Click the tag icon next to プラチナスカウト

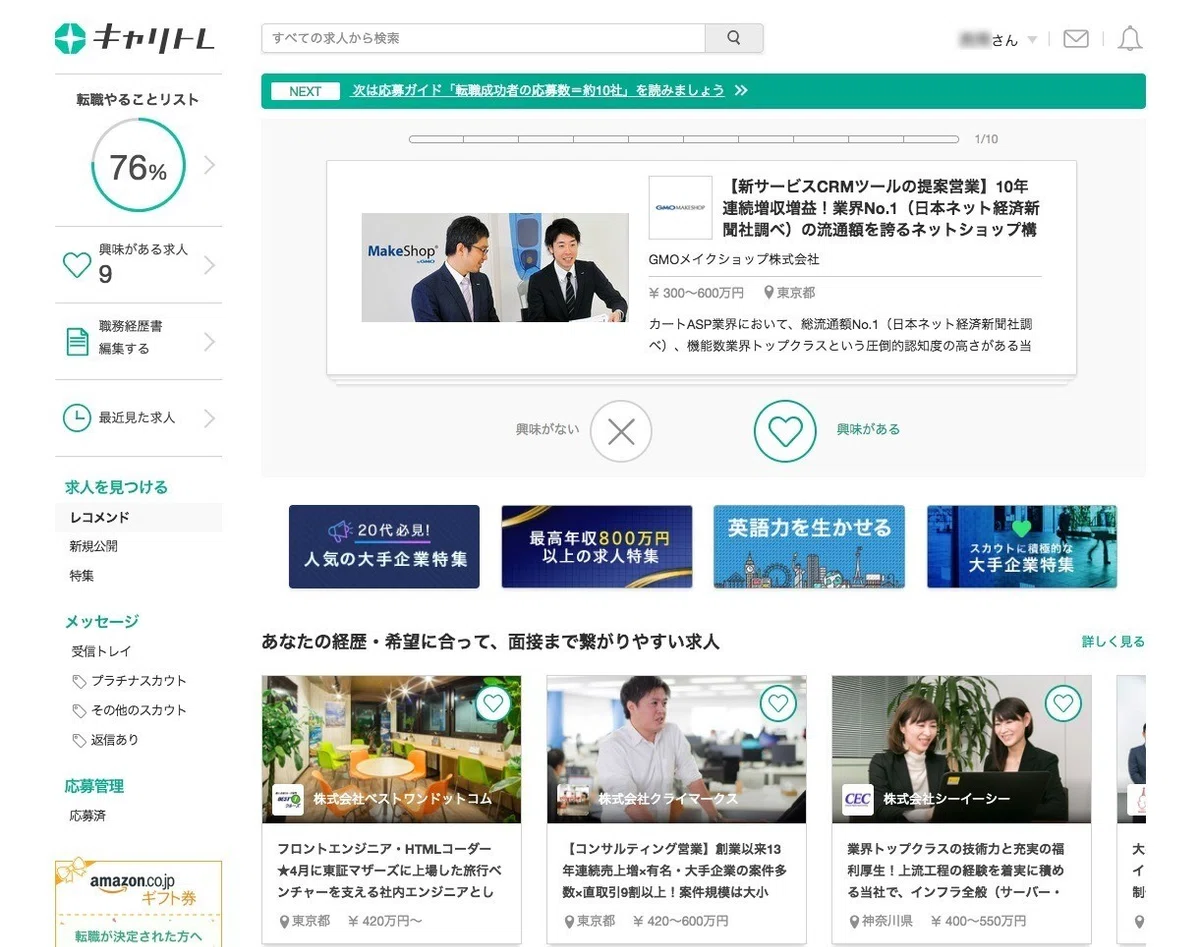click(x=79, y=681)
